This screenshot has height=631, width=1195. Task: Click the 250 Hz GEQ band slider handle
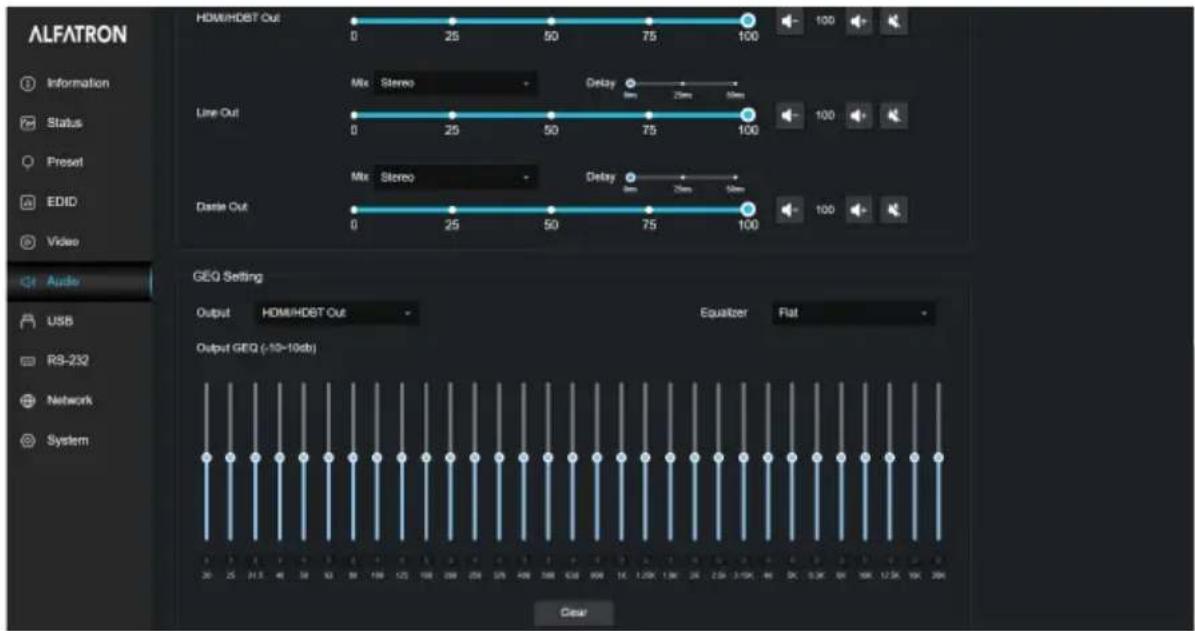474,457
